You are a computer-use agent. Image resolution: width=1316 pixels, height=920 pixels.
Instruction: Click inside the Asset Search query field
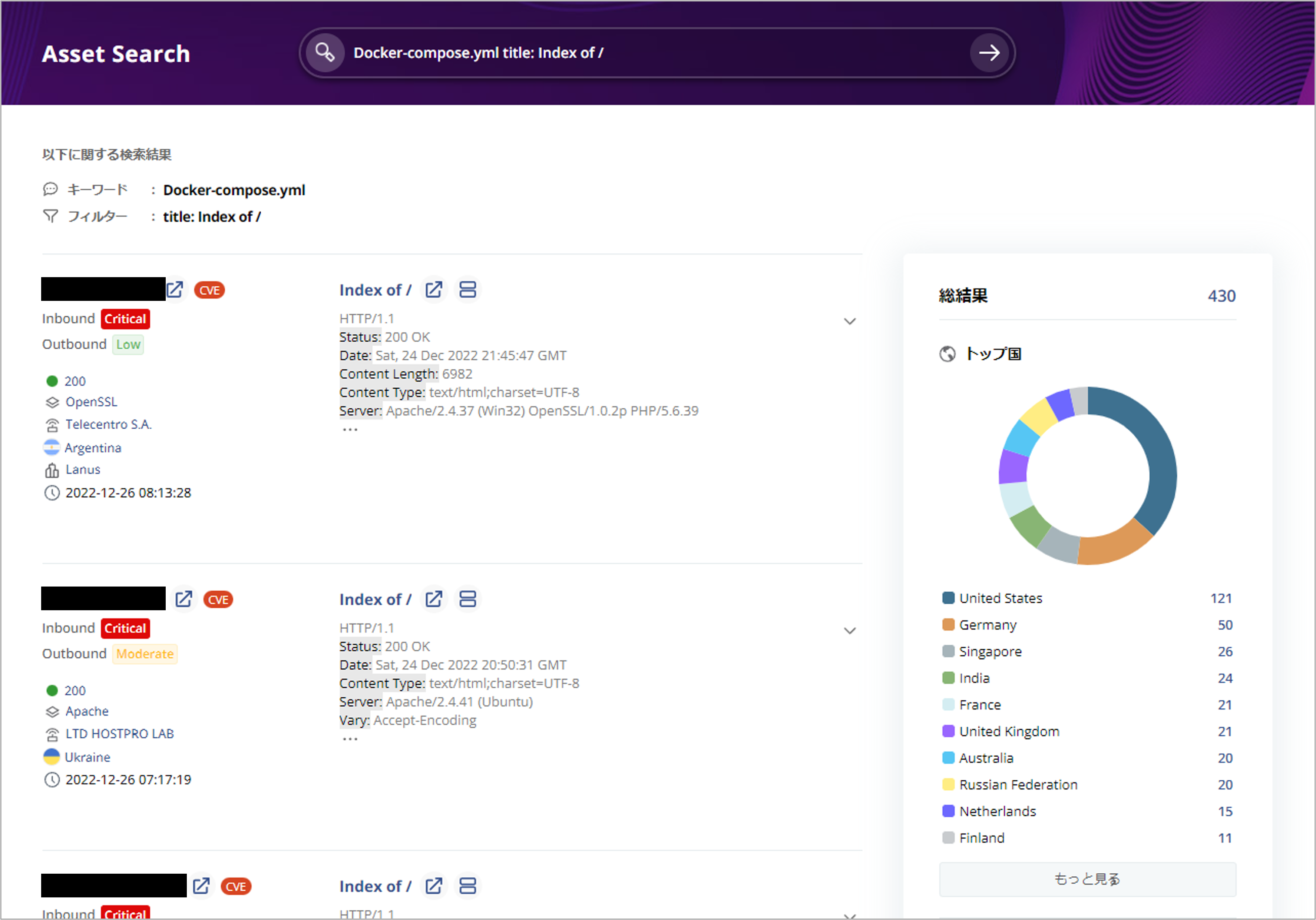(x=631, y=53)
